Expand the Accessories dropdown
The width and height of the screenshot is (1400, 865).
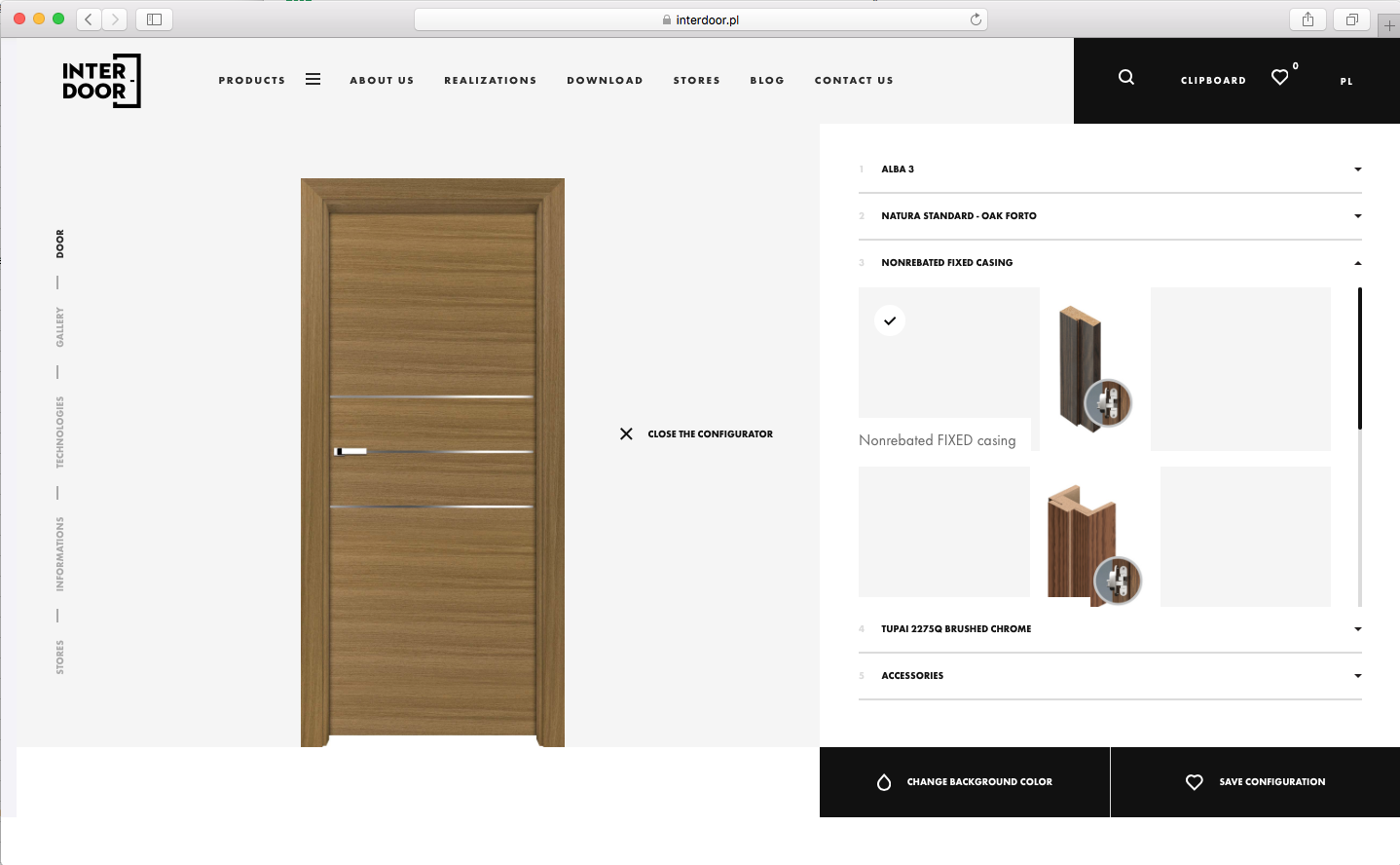(1110, 676)
